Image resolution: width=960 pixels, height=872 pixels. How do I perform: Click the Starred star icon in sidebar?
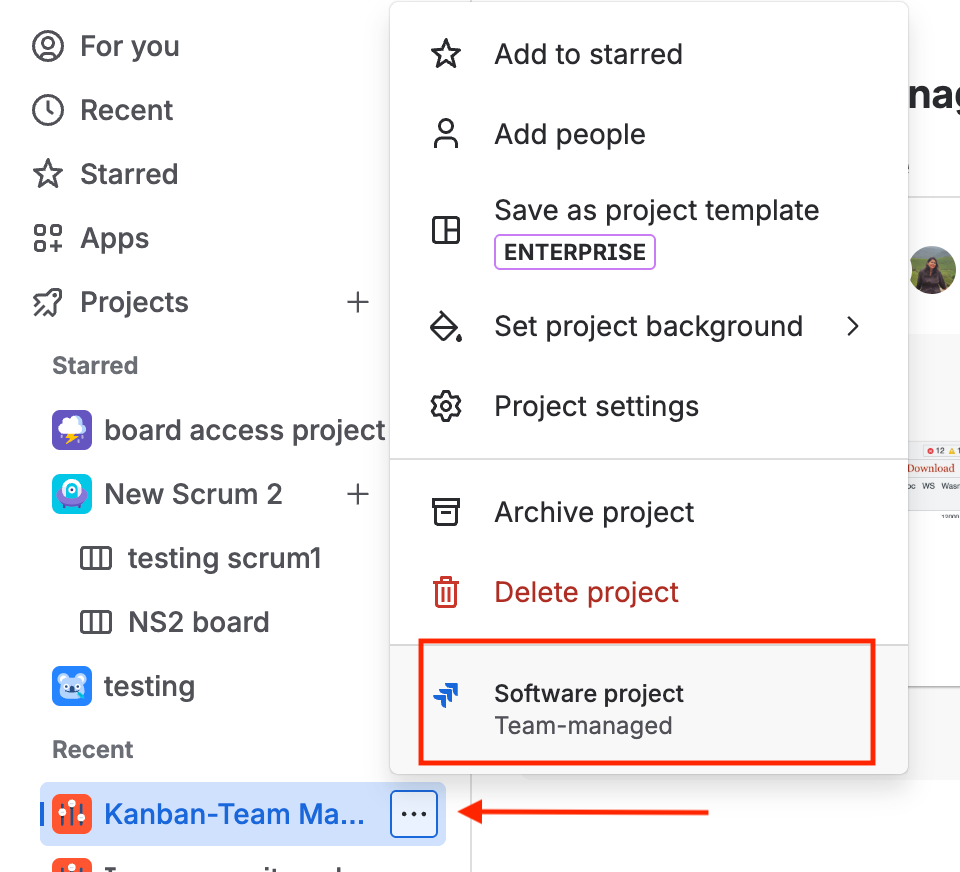point(48,174)
